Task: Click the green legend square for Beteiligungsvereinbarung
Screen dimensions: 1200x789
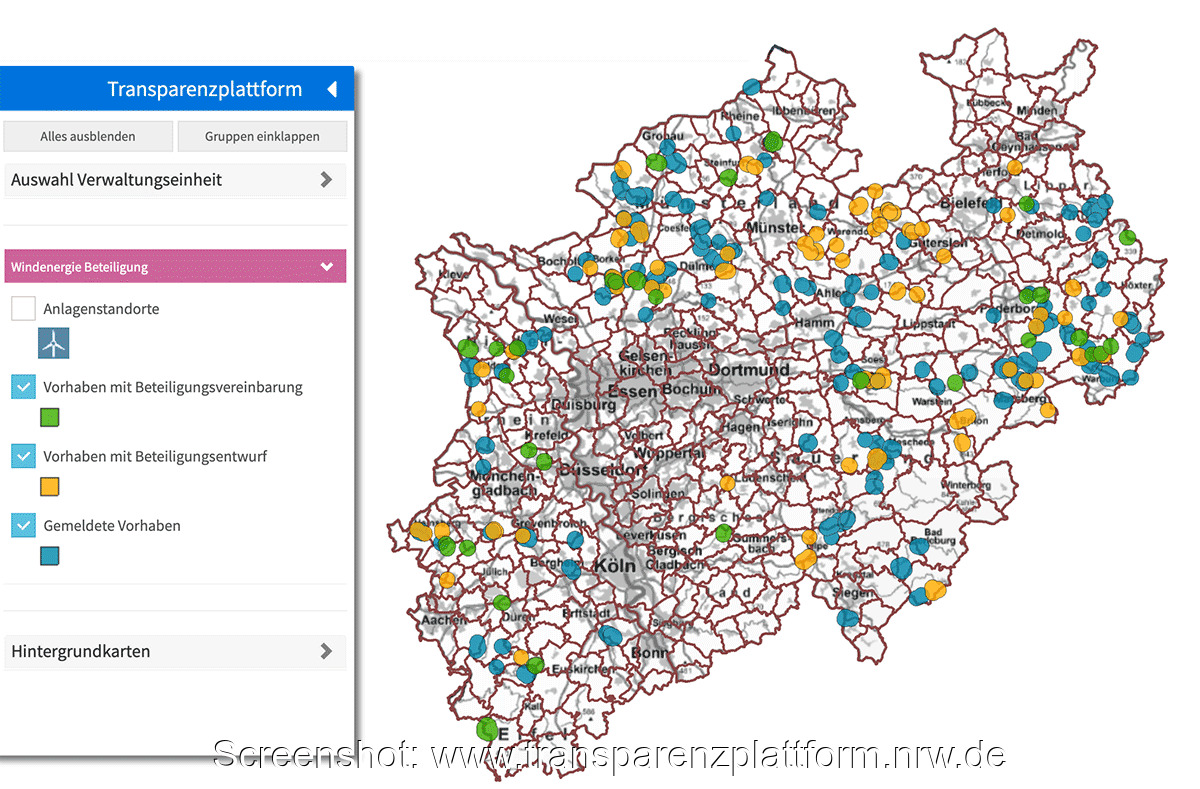Action: [49, 417]
